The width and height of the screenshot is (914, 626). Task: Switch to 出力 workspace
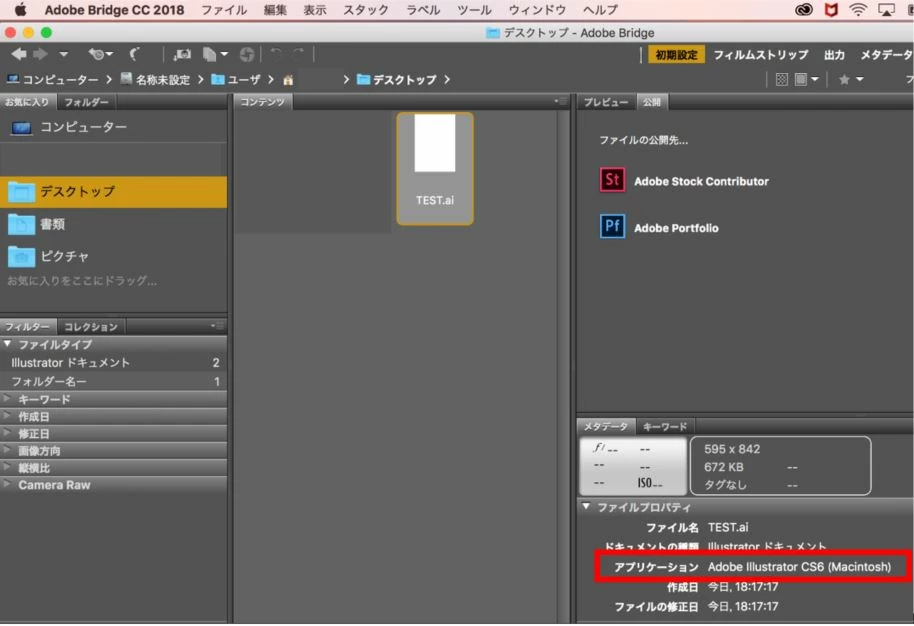pyautogui.click(x=834, y=55)
